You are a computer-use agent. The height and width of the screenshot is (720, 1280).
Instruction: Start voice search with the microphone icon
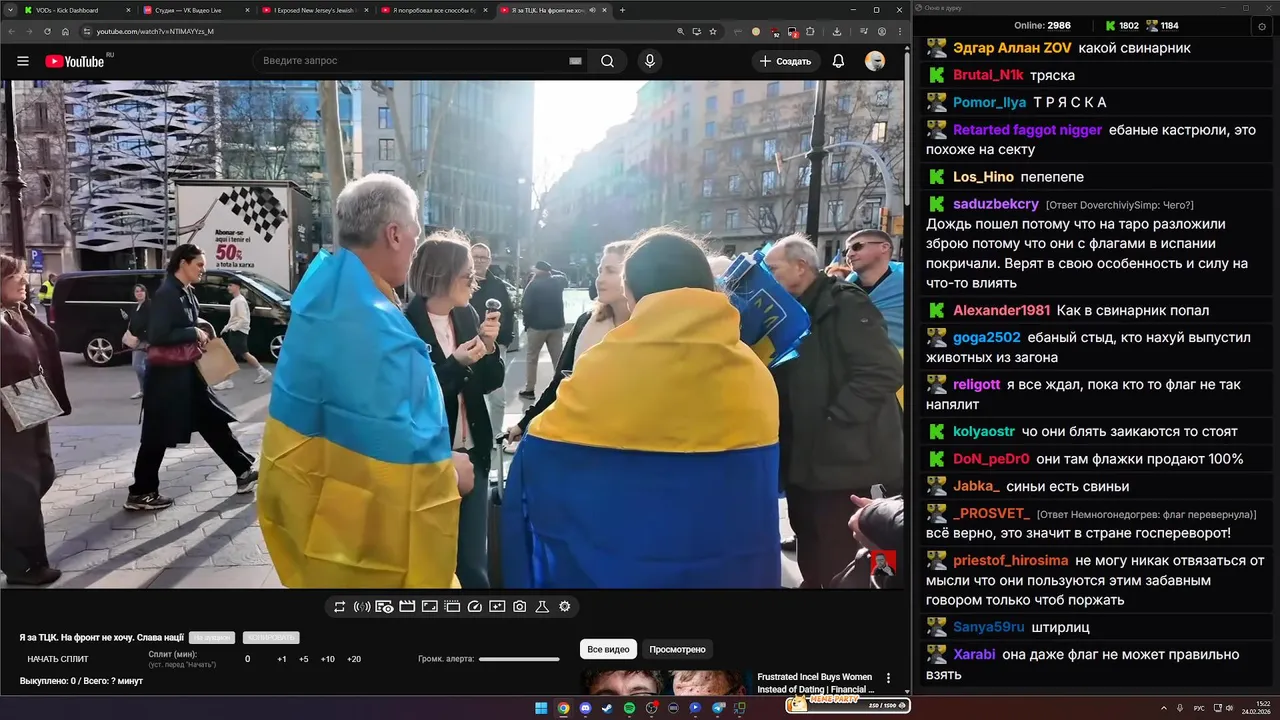tap(650, 61)
